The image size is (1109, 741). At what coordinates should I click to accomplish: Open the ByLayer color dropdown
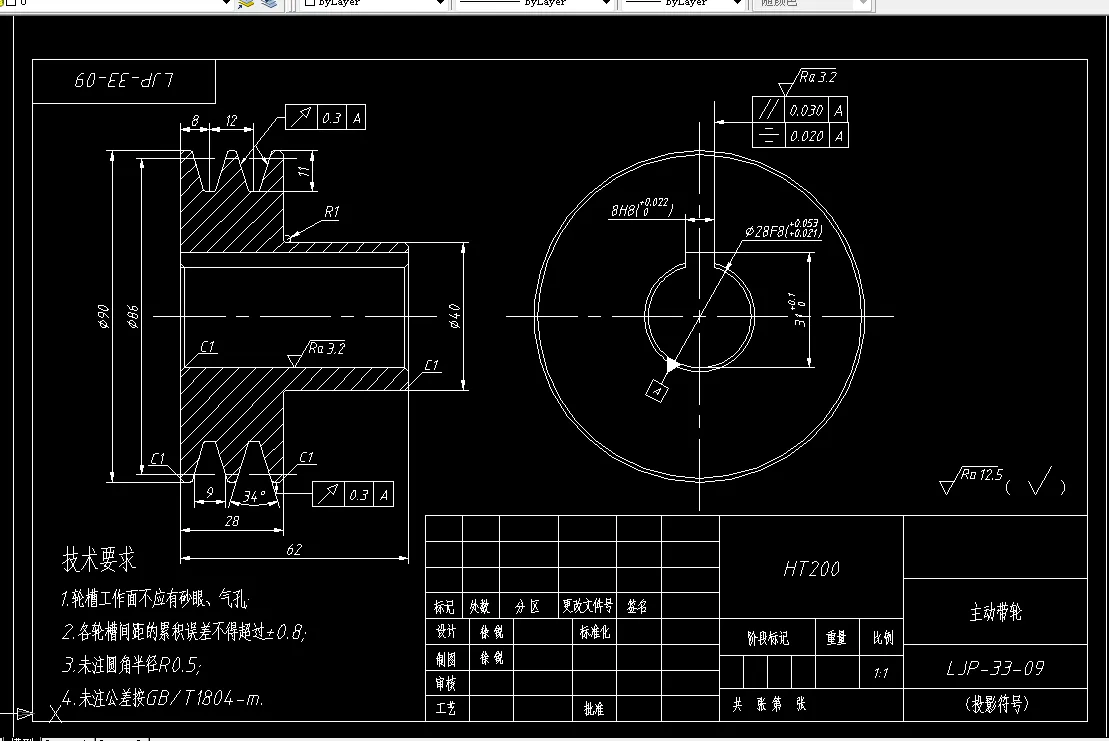440,3
